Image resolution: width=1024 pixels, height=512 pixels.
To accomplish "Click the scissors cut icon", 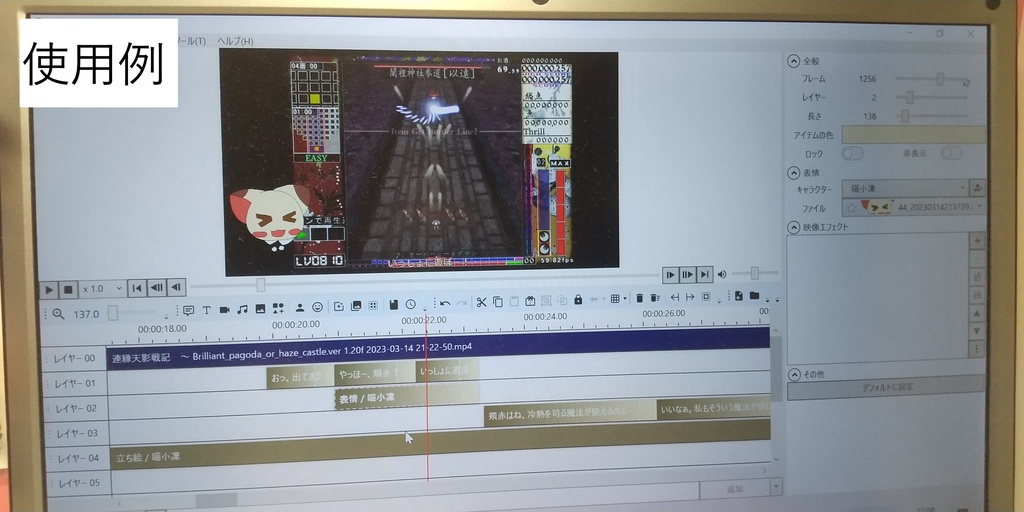I will (x=481, y=302).
